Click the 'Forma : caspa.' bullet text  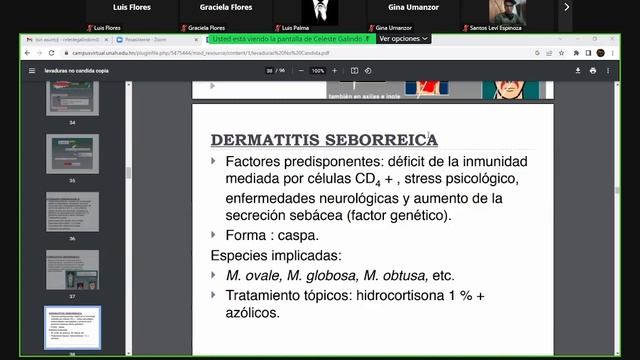272,236
